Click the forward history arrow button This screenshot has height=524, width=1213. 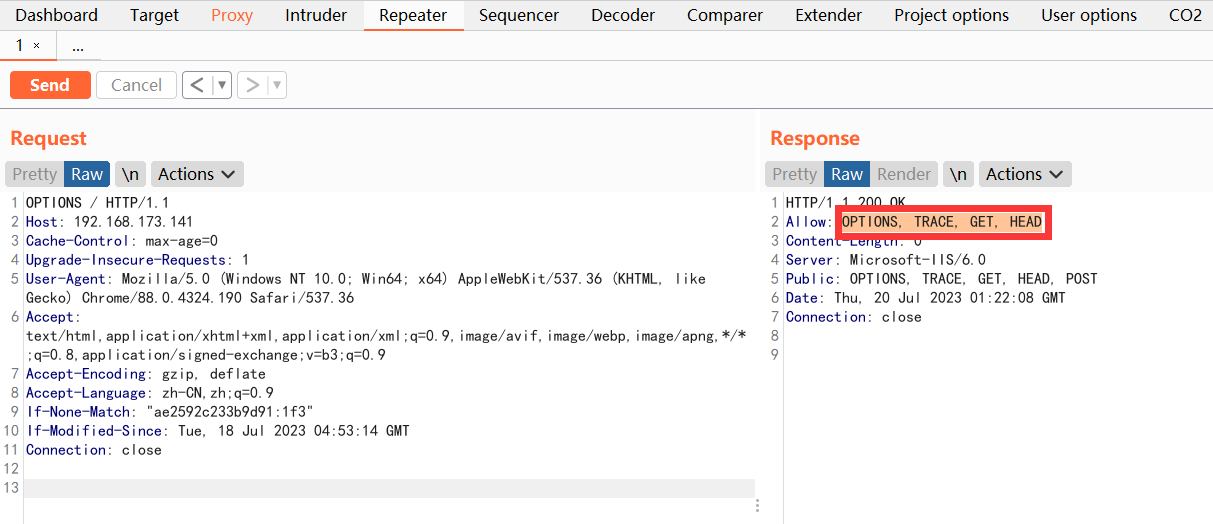(x=253, y=85)
